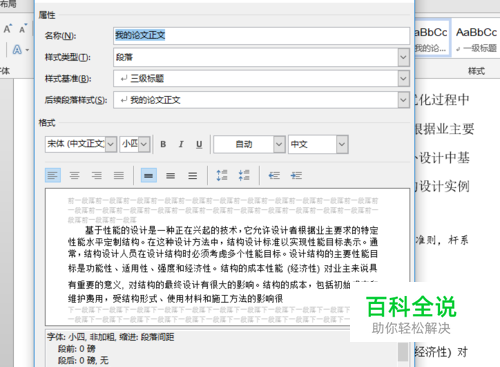Image resolution: width=500 pixels, height=367 pixels.
Task: Open the style based-on dropdown
Action: point(403,79)
